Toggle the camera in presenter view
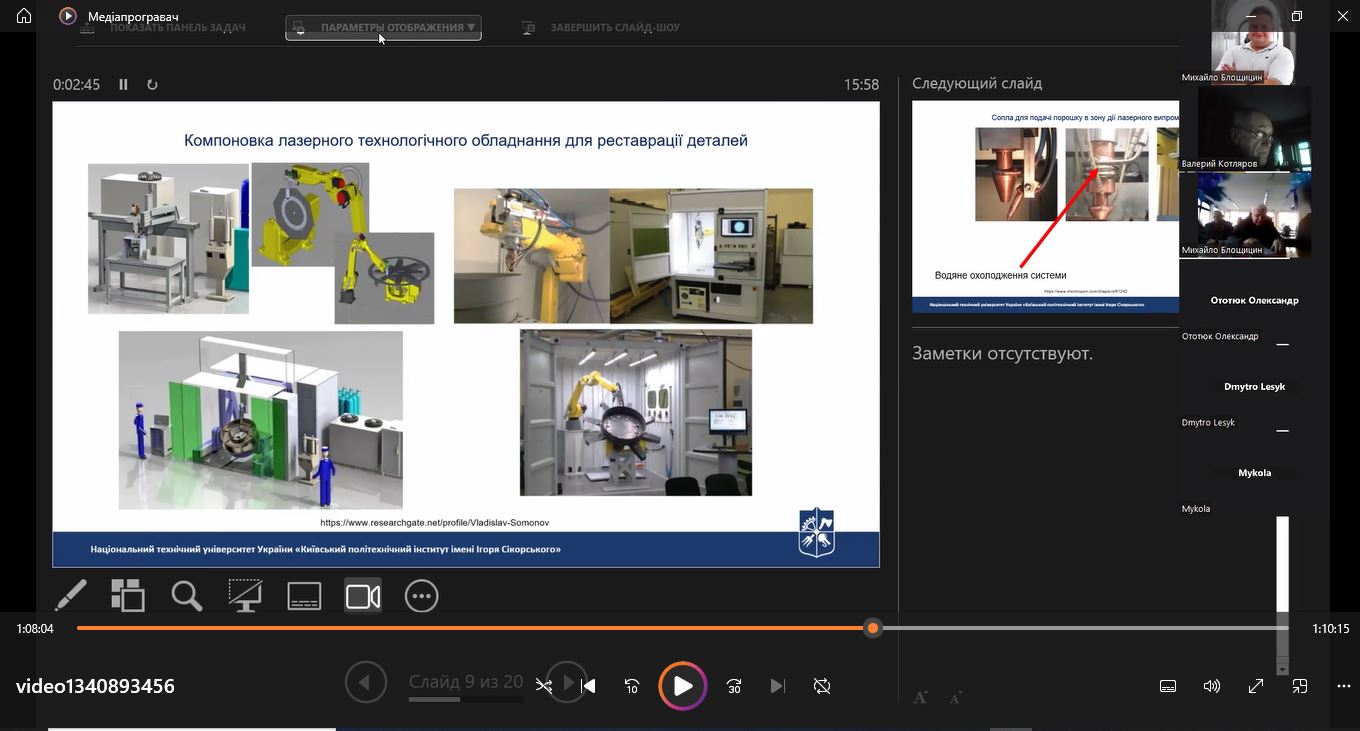This screenshot has width=1360, height=731. pyautogui.click(x=363, y=596)
